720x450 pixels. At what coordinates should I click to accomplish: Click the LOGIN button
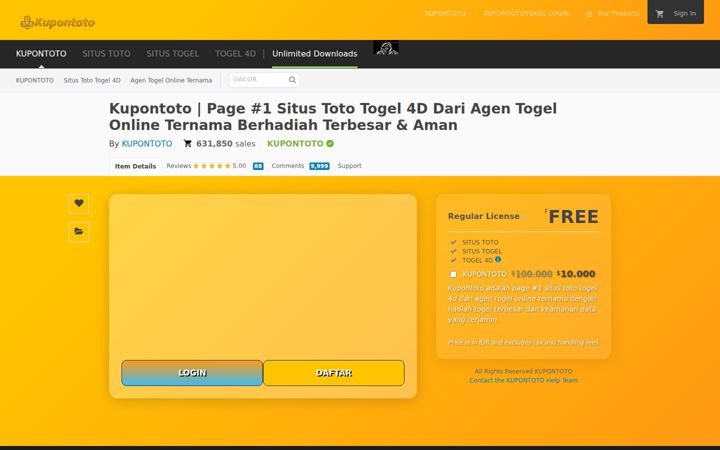tap(192, 373)
